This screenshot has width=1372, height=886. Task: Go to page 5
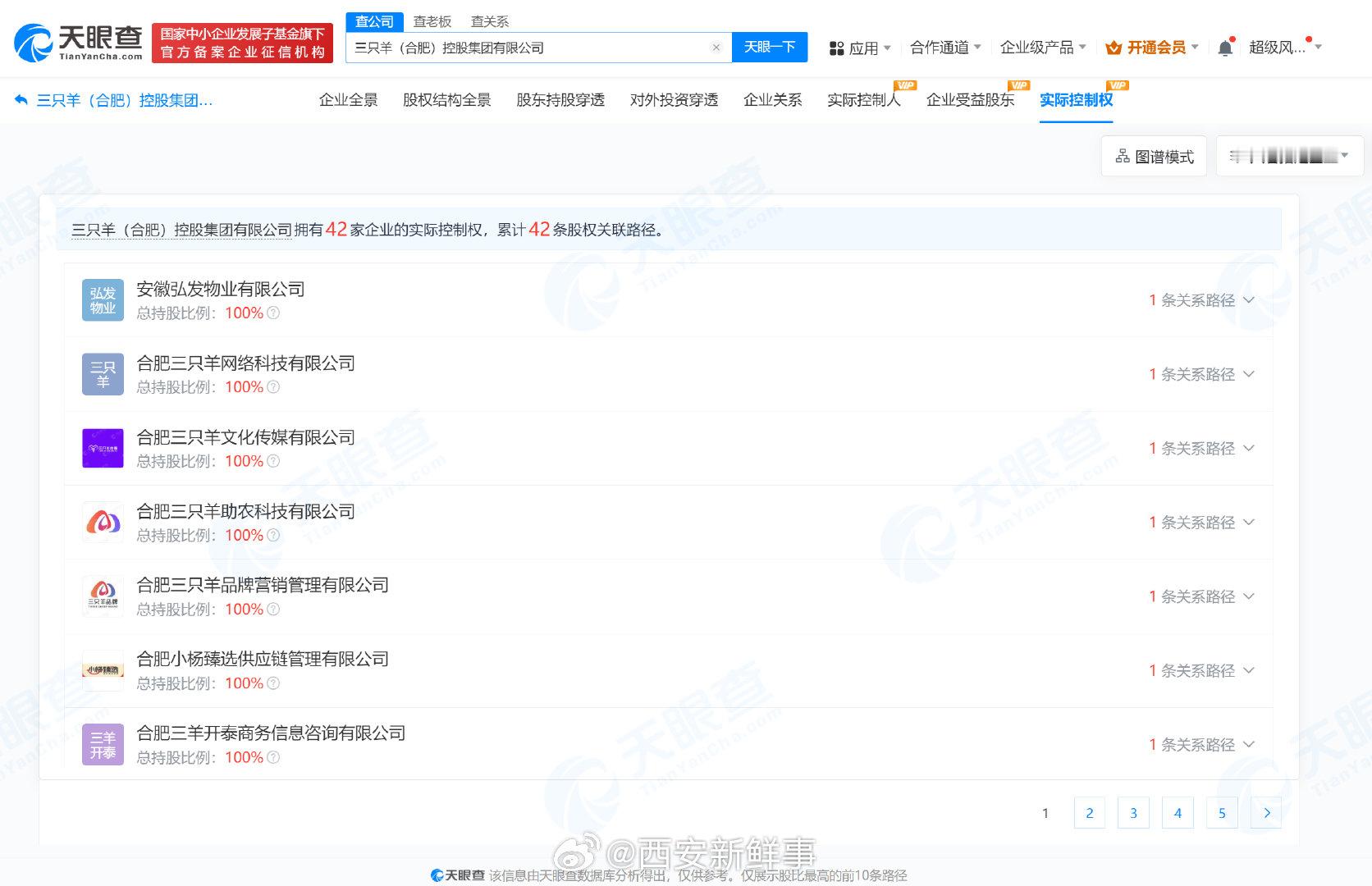coord(1222,813)
